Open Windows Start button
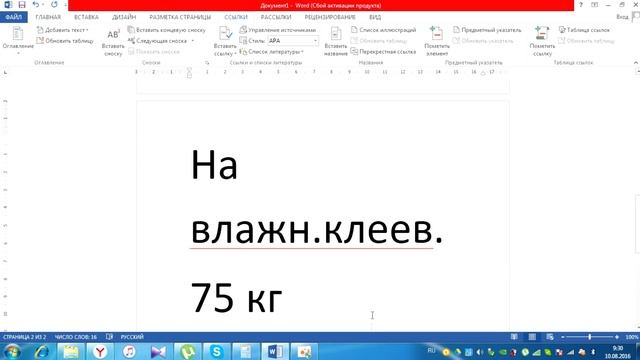Viewport: 640px width, 360px height. (x=12, y=351)
